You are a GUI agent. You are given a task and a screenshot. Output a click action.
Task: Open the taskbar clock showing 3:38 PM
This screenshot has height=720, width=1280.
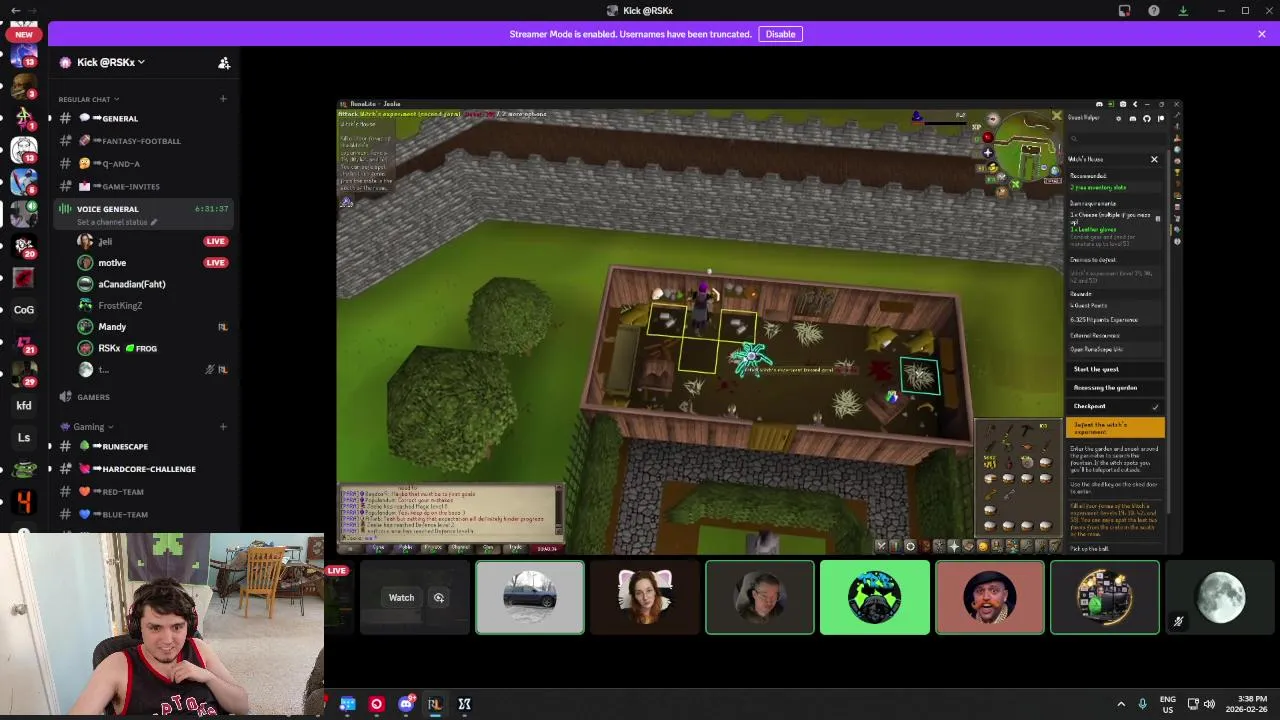[x=1245, y=704]
